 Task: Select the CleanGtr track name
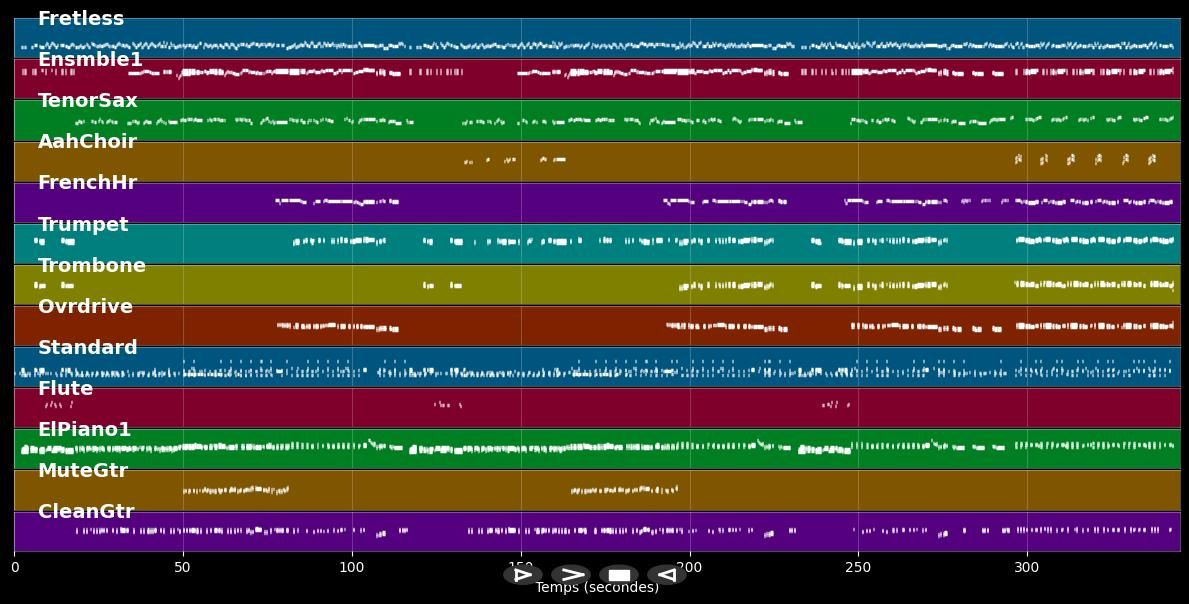(x=86, y=512)
